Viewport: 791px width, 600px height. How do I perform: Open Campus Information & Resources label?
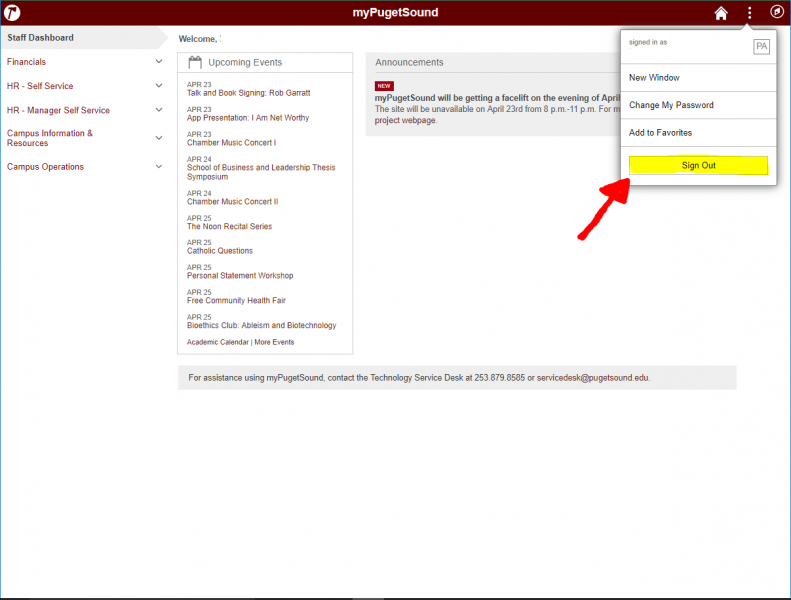click(49, 138)
